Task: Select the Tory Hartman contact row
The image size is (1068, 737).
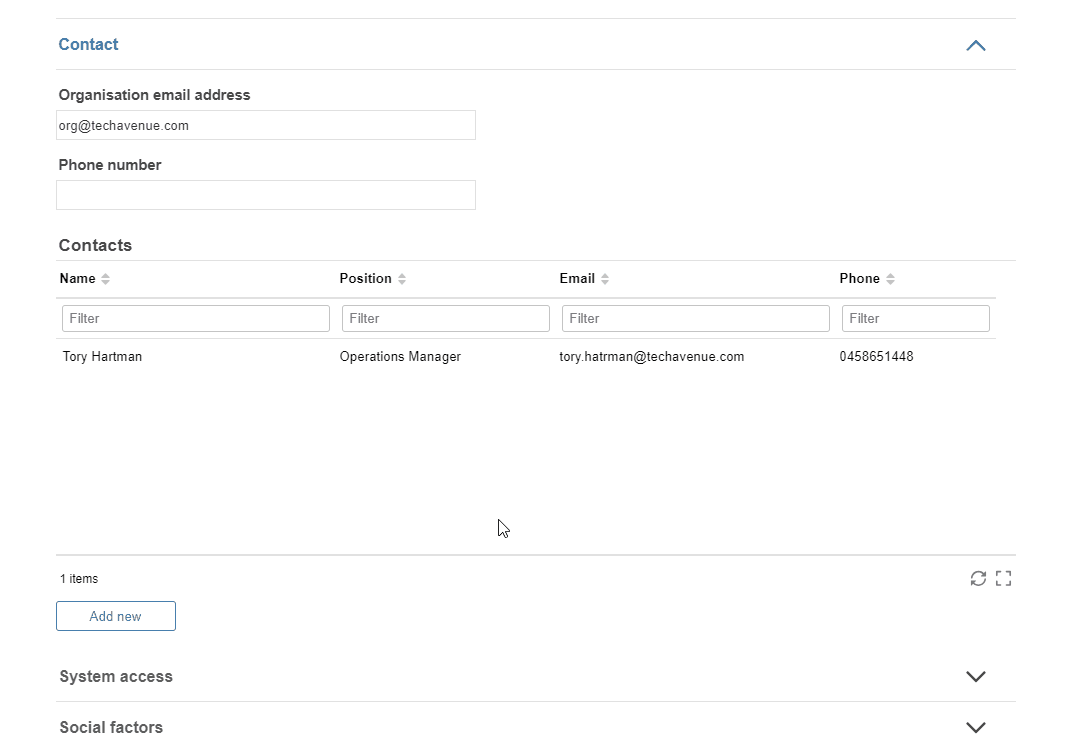Action: click(526, 357)
